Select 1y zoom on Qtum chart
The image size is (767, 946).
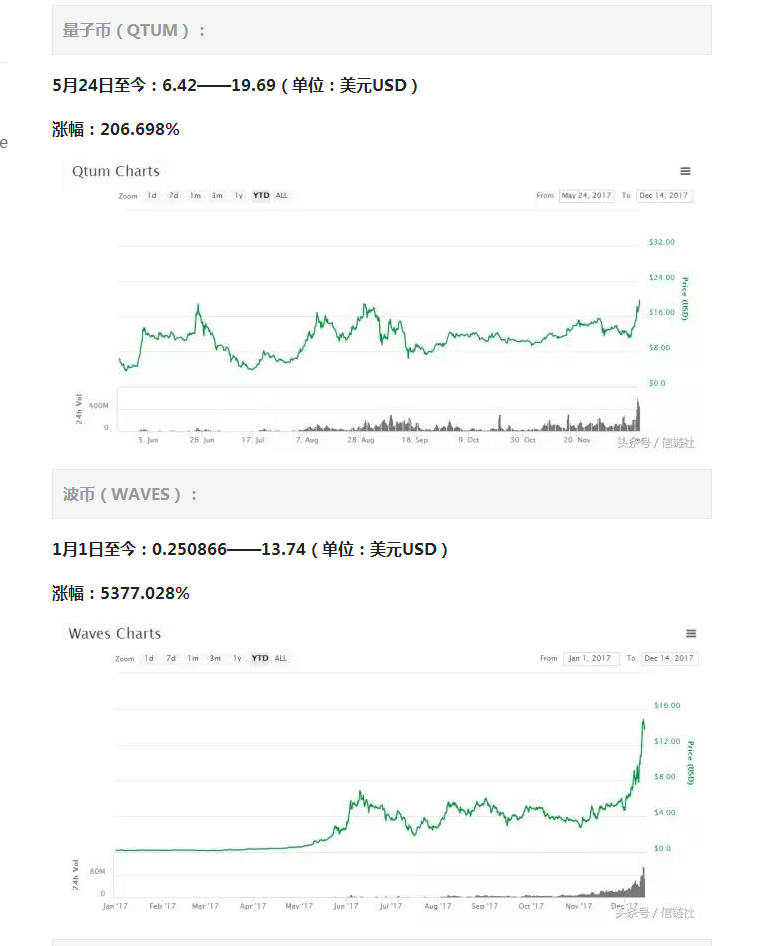[x=239, y=195]
